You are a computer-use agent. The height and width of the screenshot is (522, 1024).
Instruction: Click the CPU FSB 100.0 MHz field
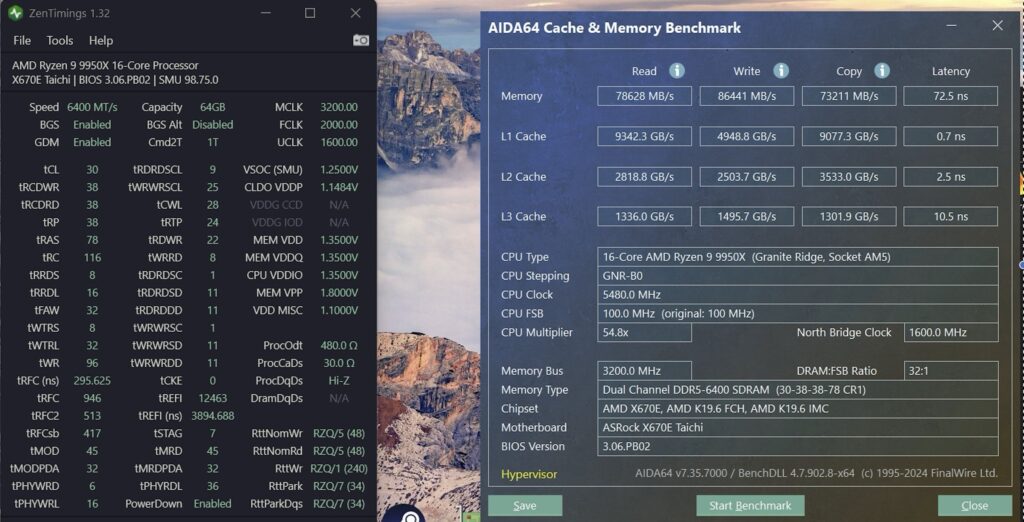point(797,314)
